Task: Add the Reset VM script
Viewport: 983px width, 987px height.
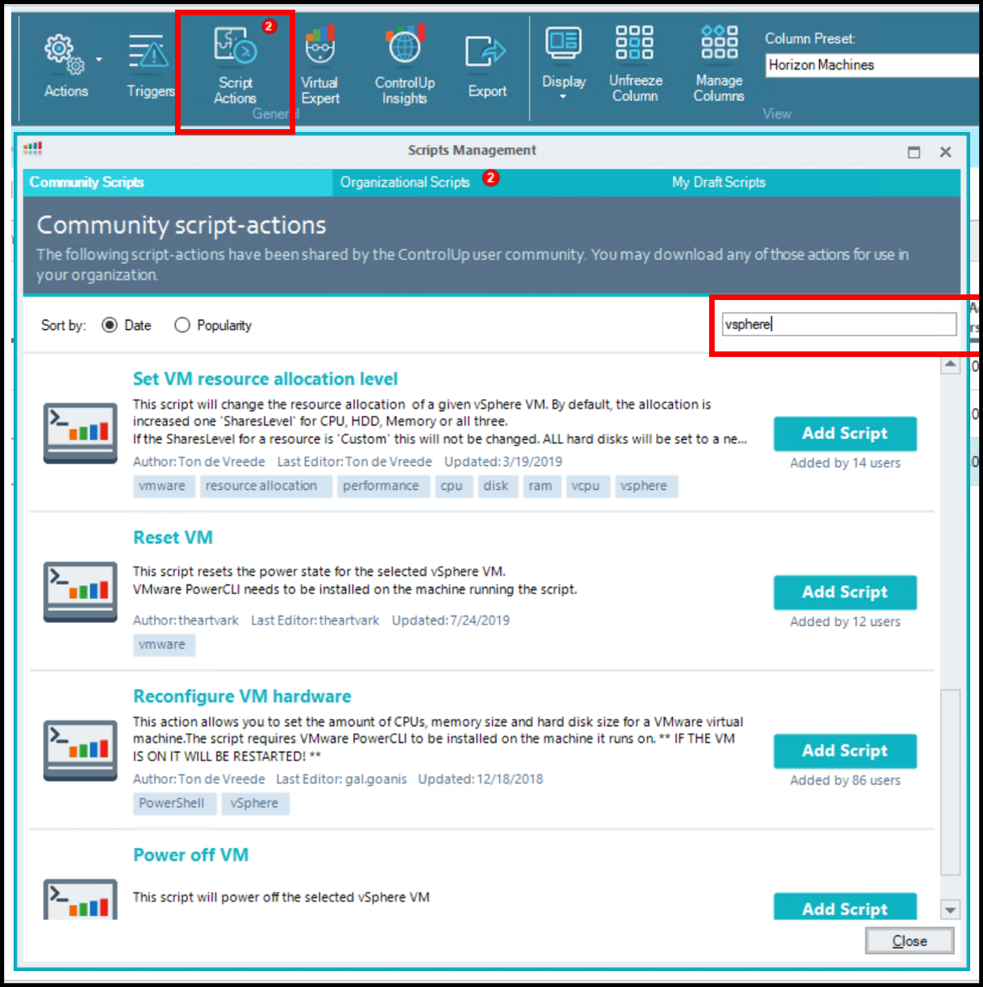Action: pos(845,592)
